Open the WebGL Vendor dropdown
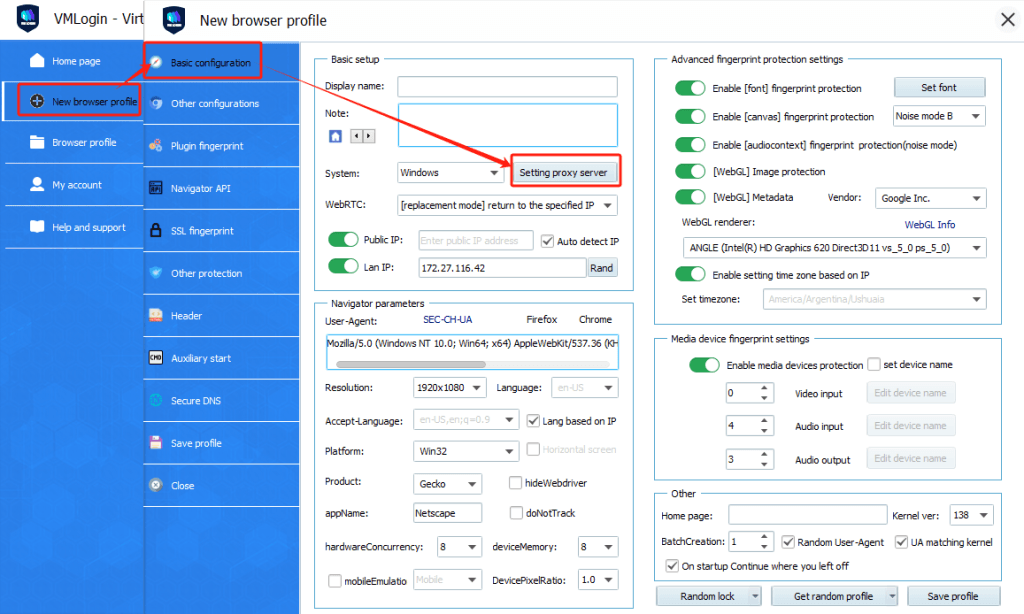1024x614 pixels. coord(930,197)
